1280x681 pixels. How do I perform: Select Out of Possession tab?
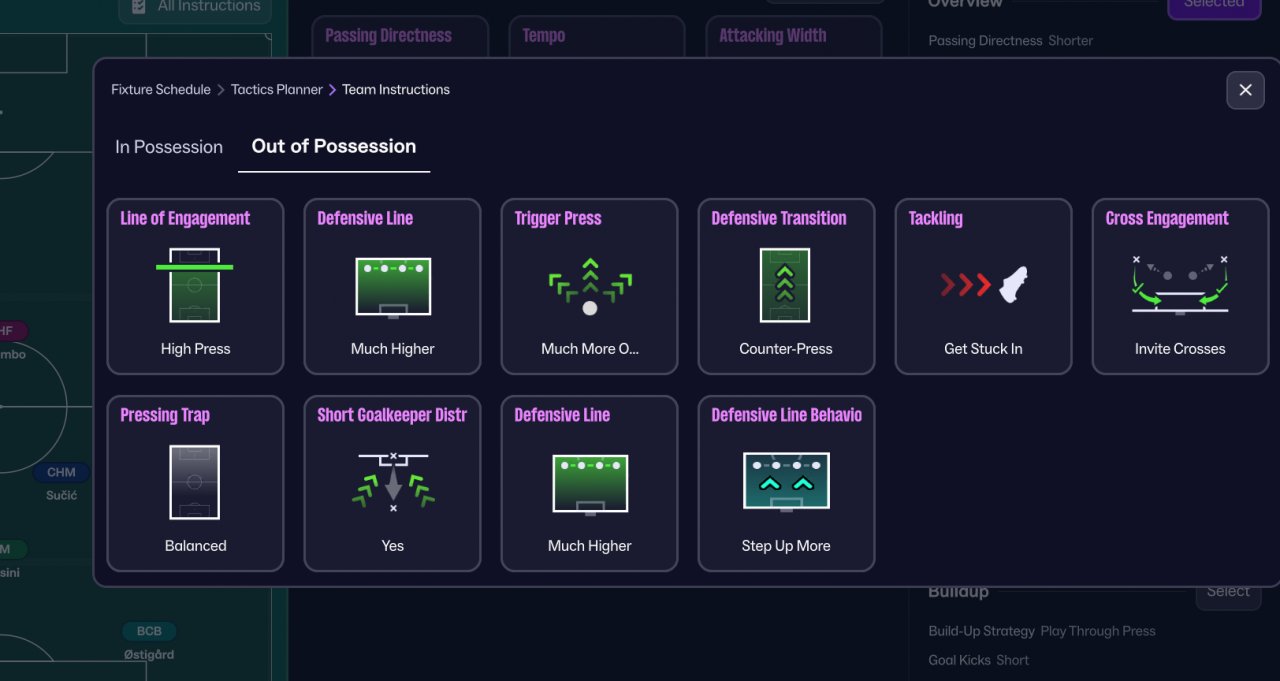pyautogui.click(x=334, y=146)
